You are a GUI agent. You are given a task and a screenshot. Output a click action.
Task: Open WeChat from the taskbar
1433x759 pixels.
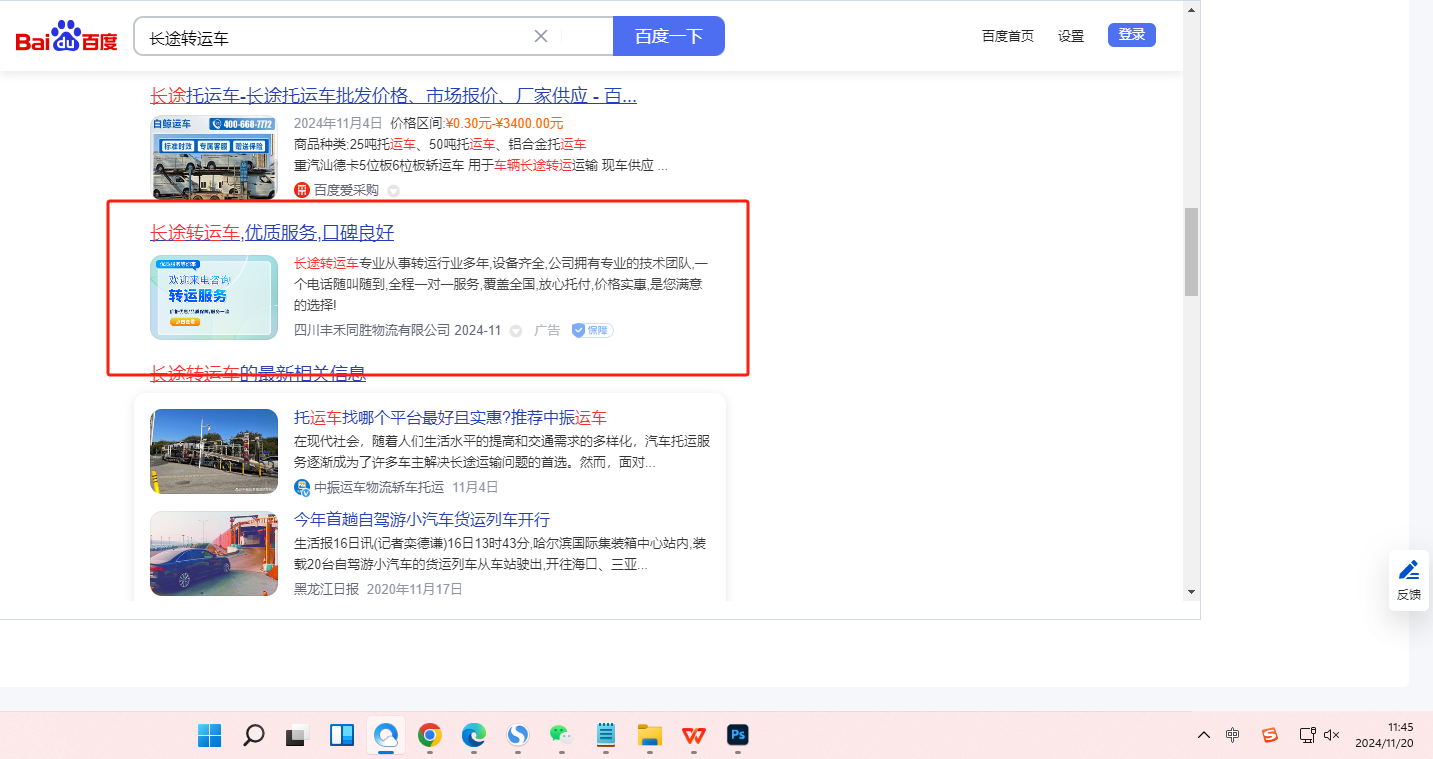561,736
